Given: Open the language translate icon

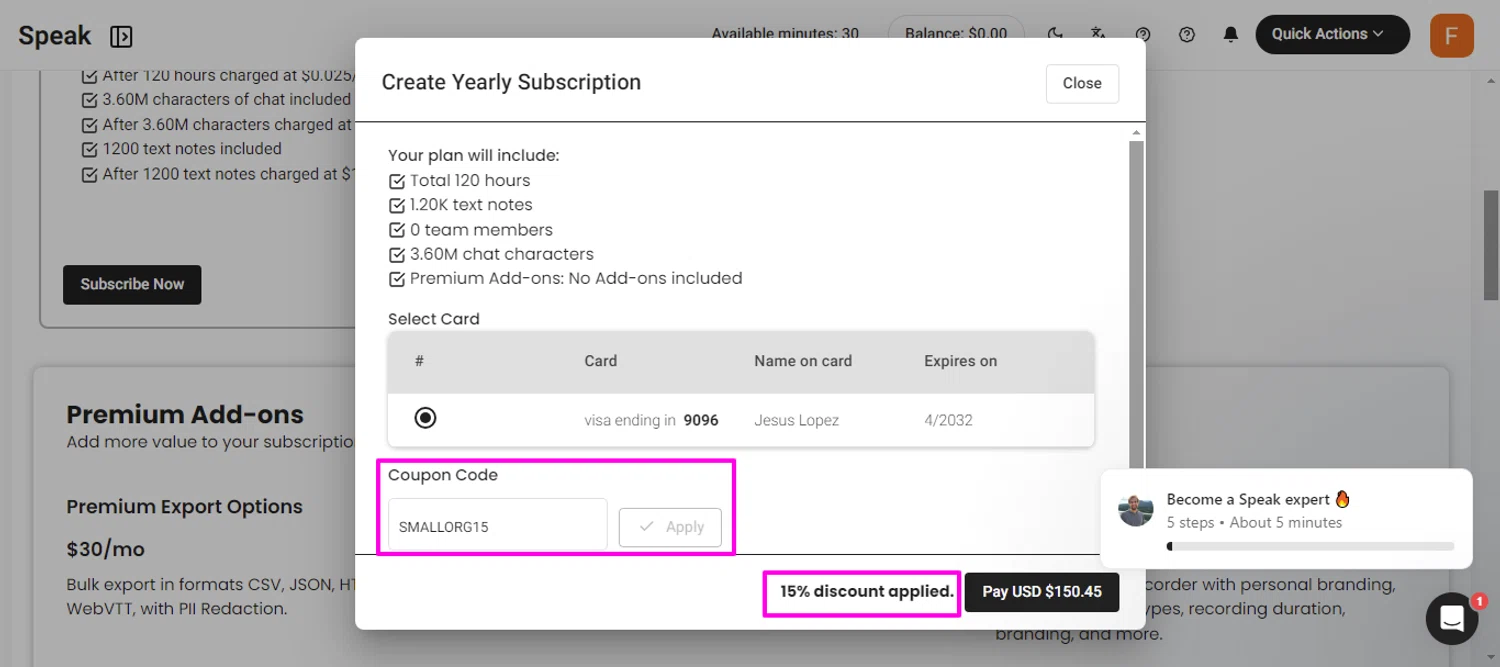Looking at the screenshot, I should tap(1099, 34).
